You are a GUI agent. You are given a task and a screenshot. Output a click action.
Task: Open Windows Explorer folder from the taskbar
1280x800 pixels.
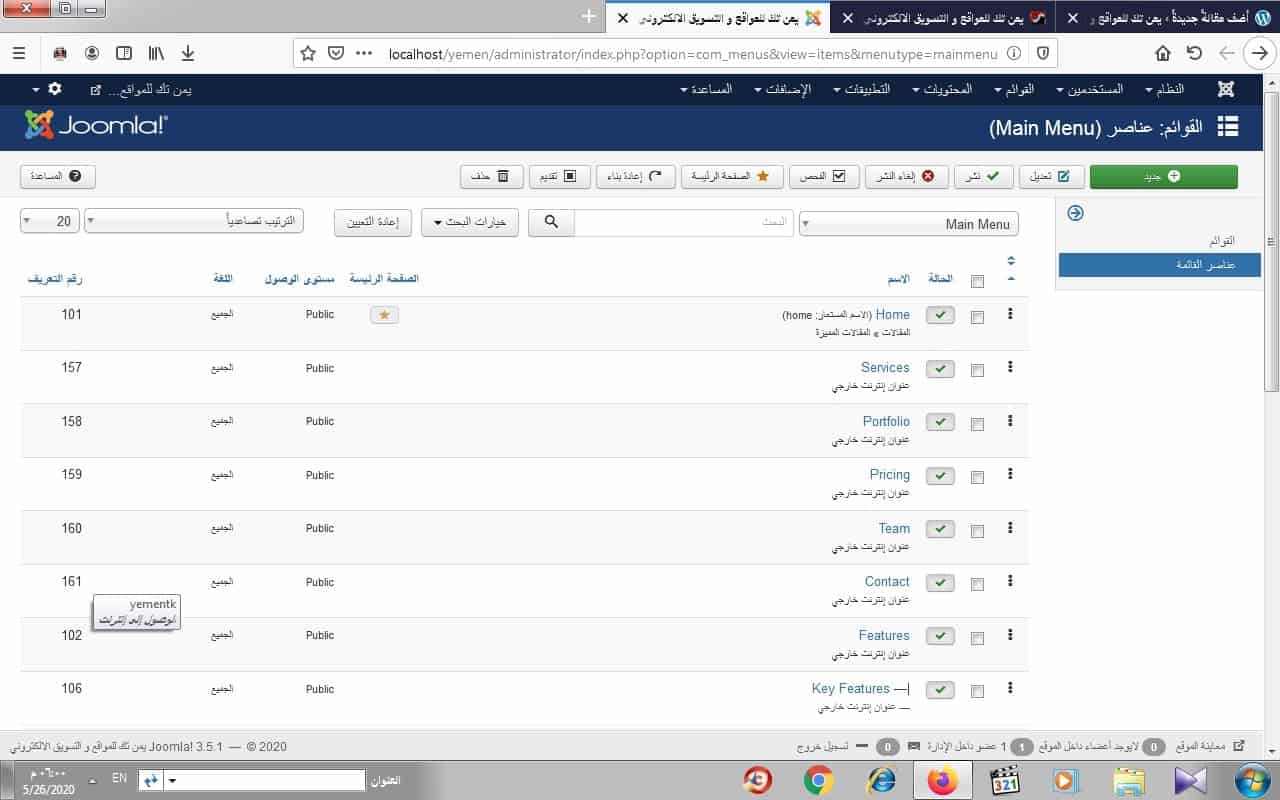pos(1128,780)
